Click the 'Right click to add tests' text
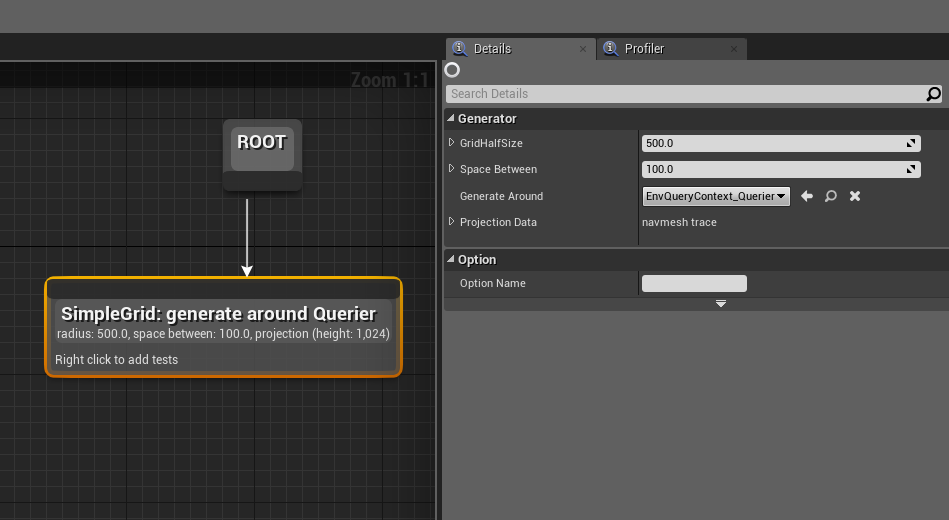The width and height of the screenshot is (949, 520). click(x=116, y=360)
